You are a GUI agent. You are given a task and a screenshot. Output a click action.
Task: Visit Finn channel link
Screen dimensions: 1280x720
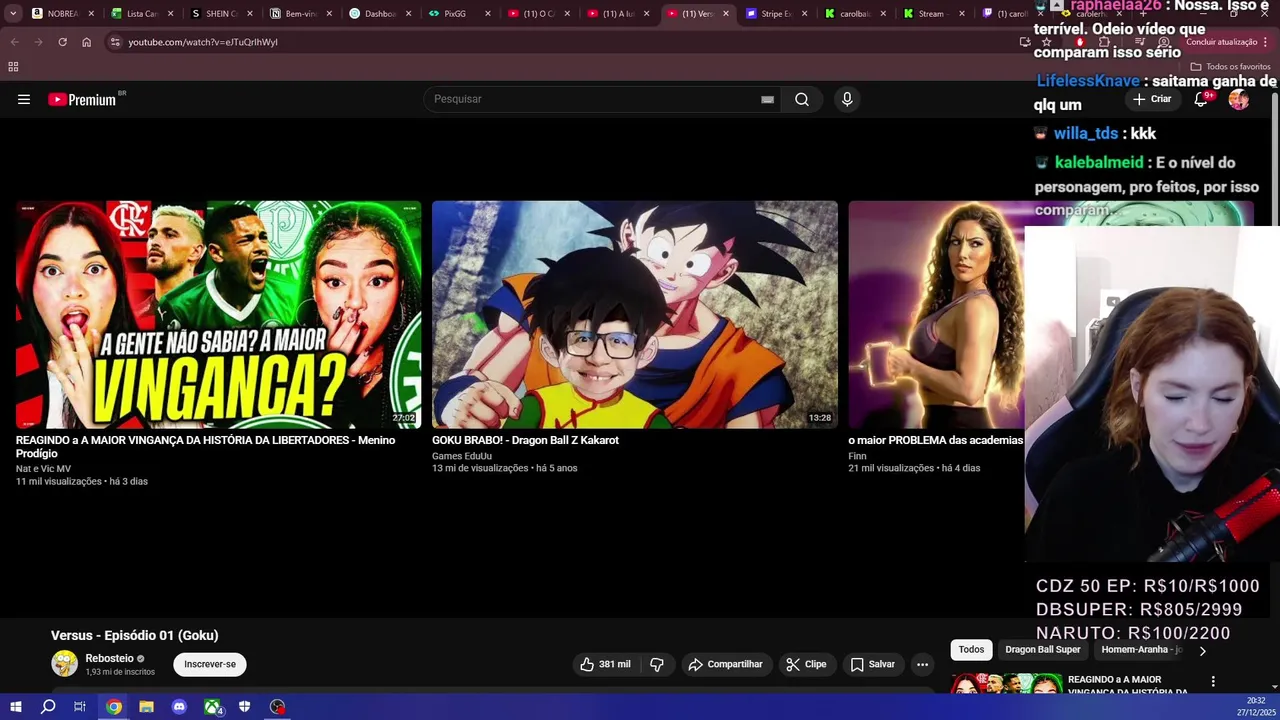[857, 456]
